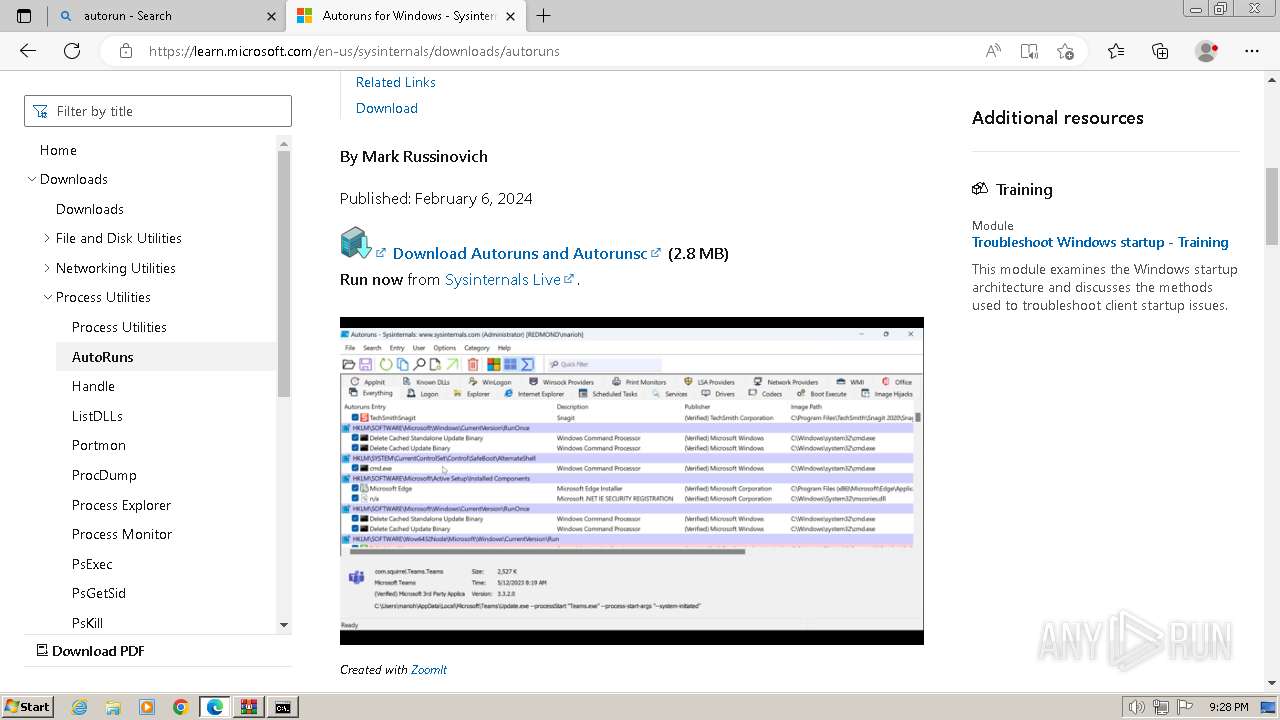Click the page vertical scrollbar thumb
The image size is (1280, 720).
click(1272, 206)
